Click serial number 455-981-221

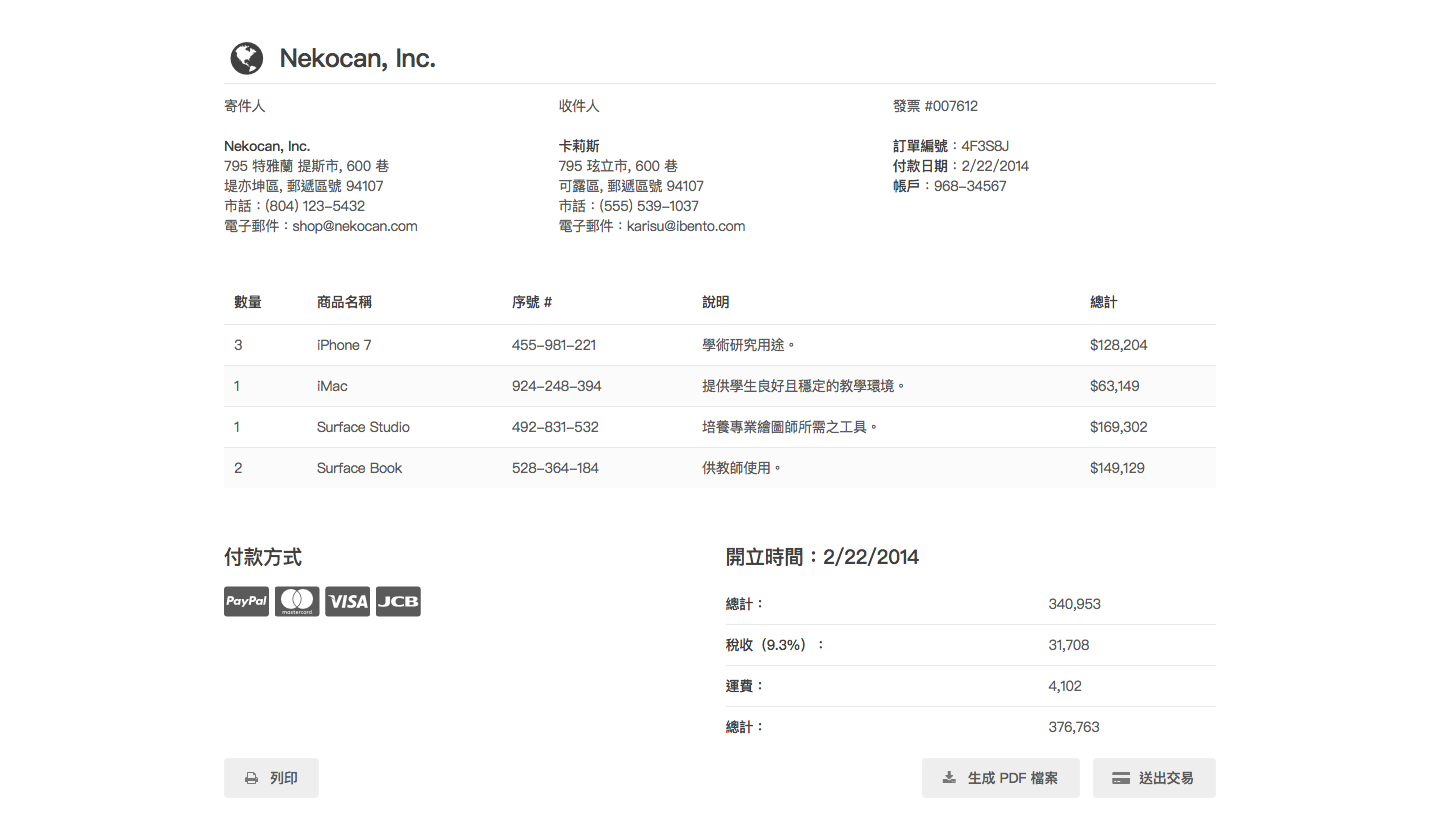click(554, 345)
